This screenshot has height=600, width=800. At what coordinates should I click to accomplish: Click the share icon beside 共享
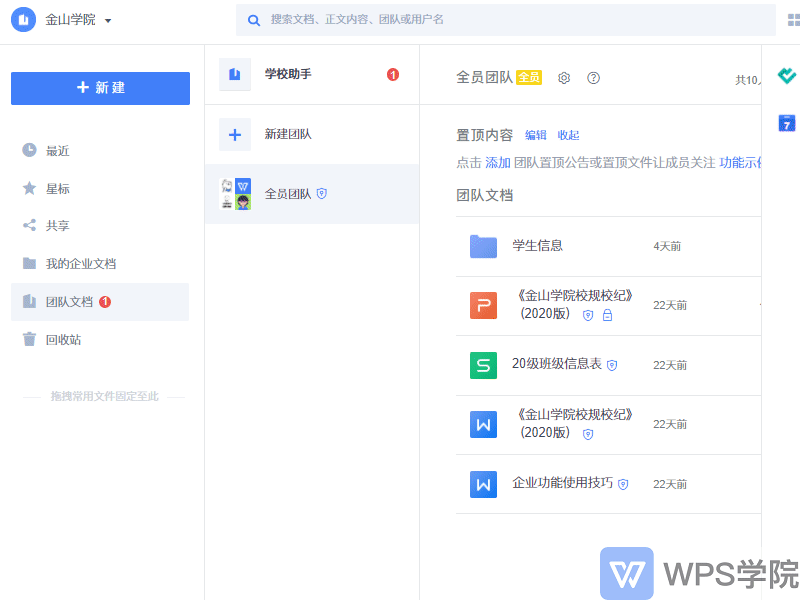30,225
